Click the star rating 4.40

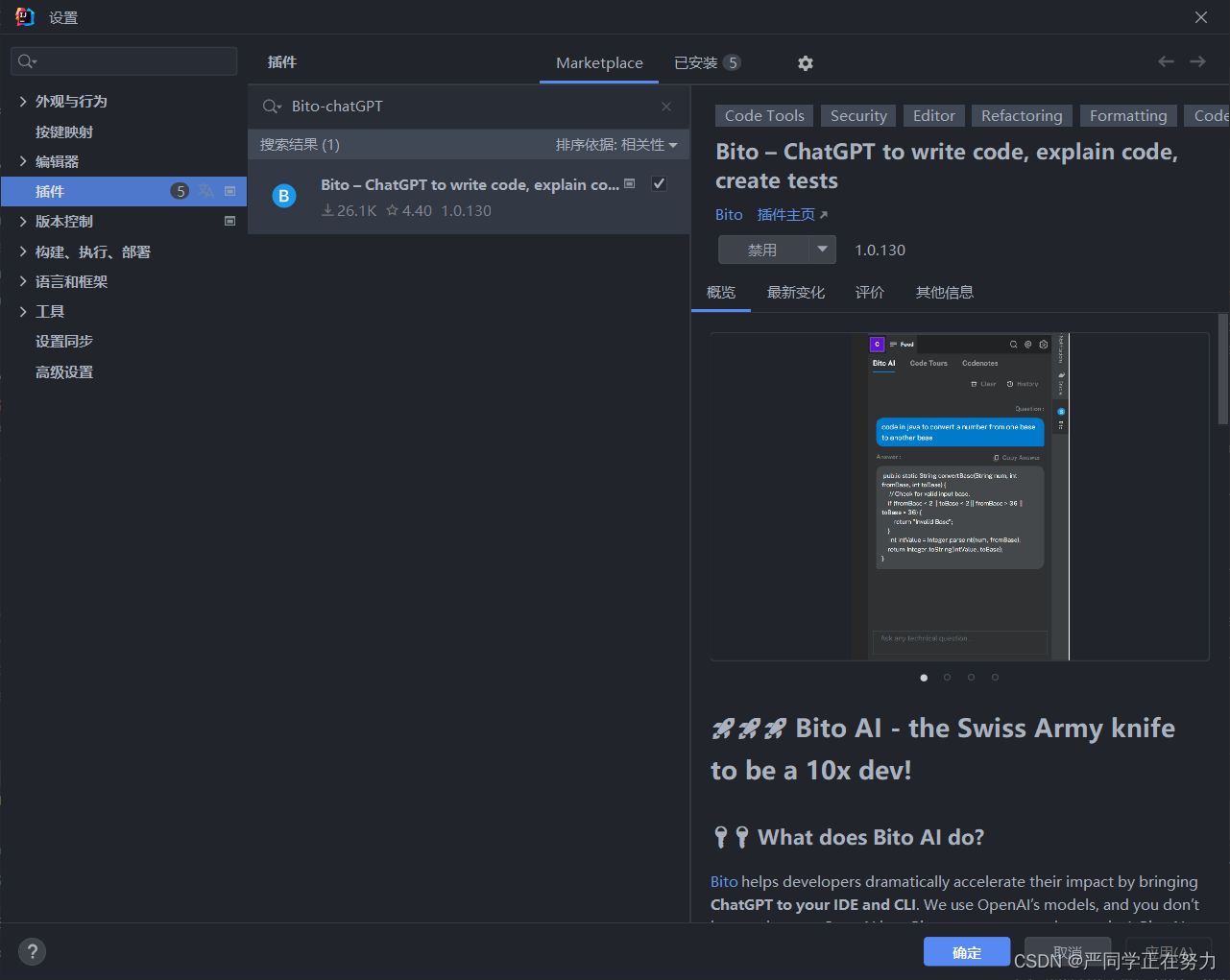[409, 210]
